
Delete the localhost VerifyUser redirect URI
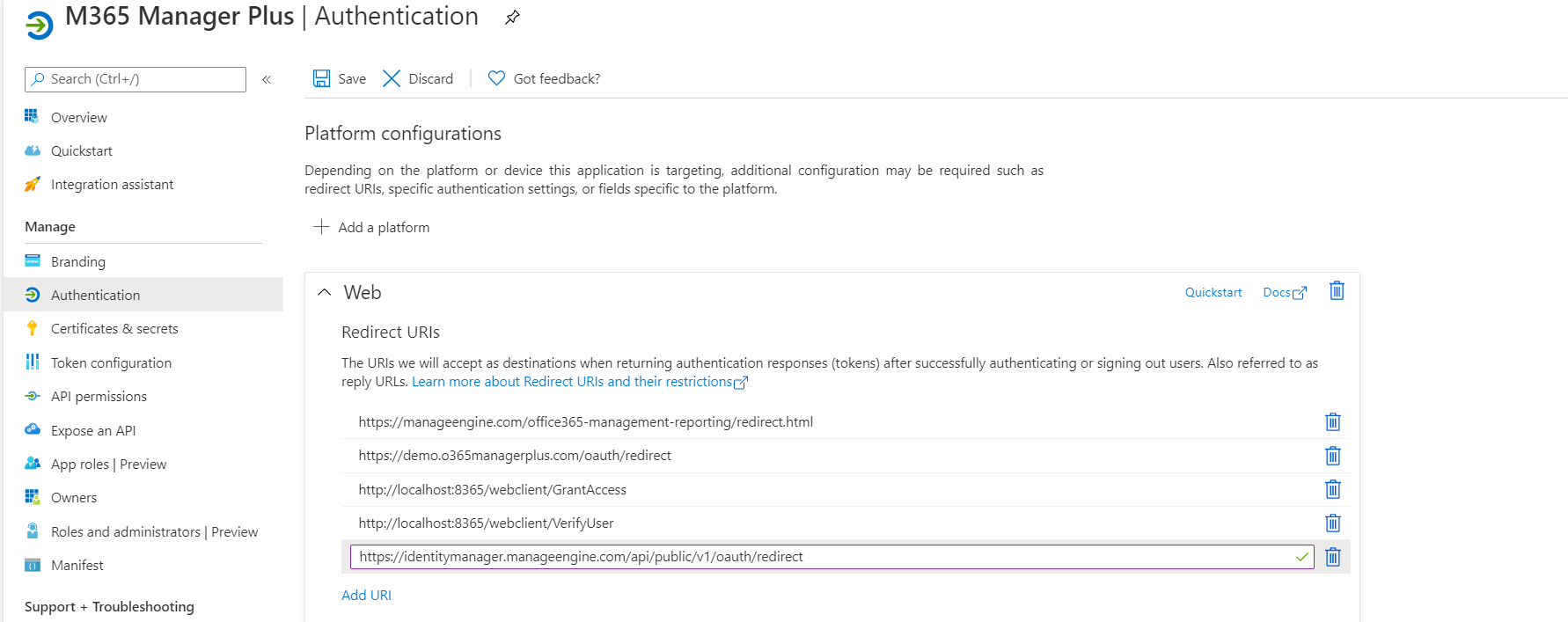coord(1333,523)
